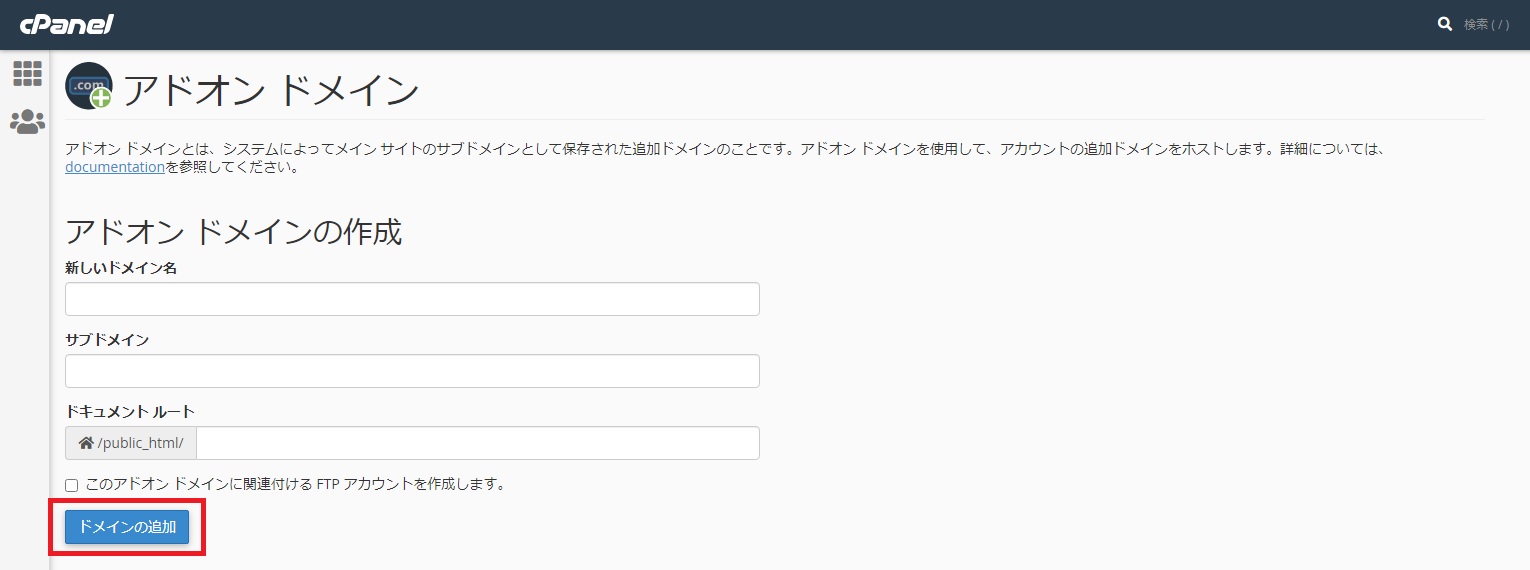The height and width of the screenshot is (570, 1530).
Task: Click the /public_html/ prefix text
Action: (141, 443)
